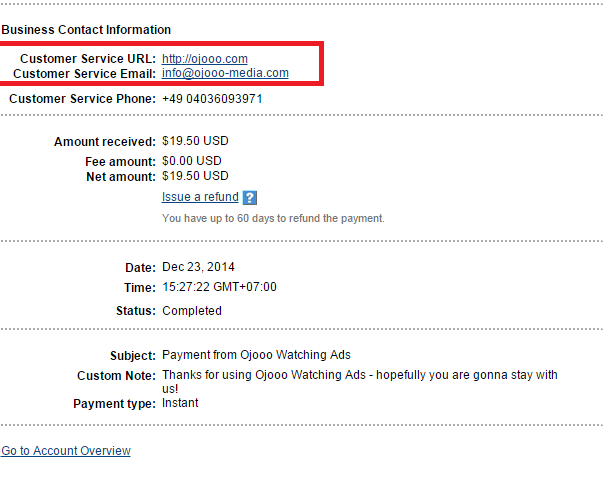Click the blue question mark help icon
This screenshot has width=609, height=503.
click(250, 197)
